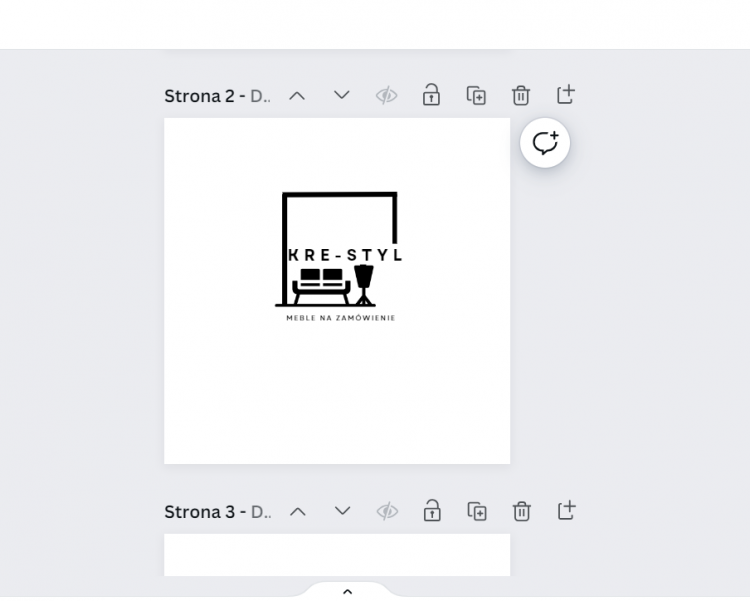Select the MEBLE NA ZAMÓWIENIE tagline text
Screen dimensions: 750x601
click(x=341, y=318)
